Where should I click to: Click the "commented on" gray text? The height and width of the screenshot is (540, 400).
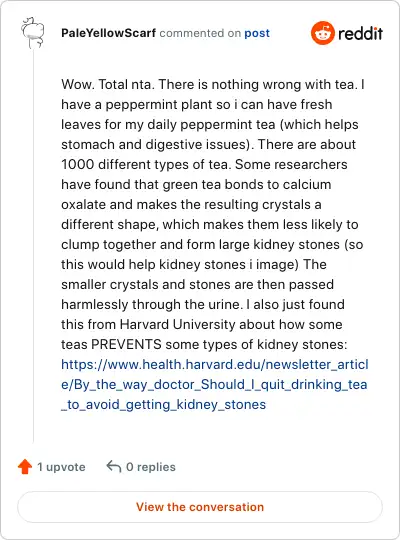(x=200, y=33)
